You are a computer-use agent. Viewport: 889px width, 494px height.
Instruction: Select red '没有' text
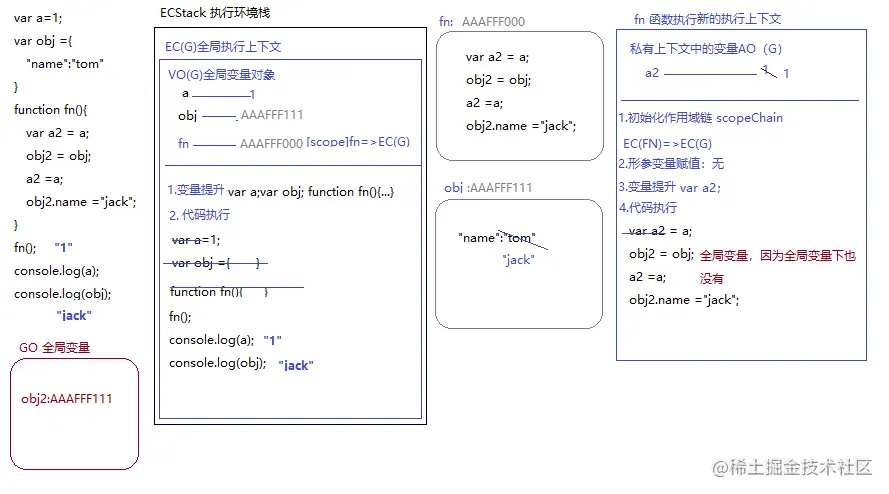(712, 278)
